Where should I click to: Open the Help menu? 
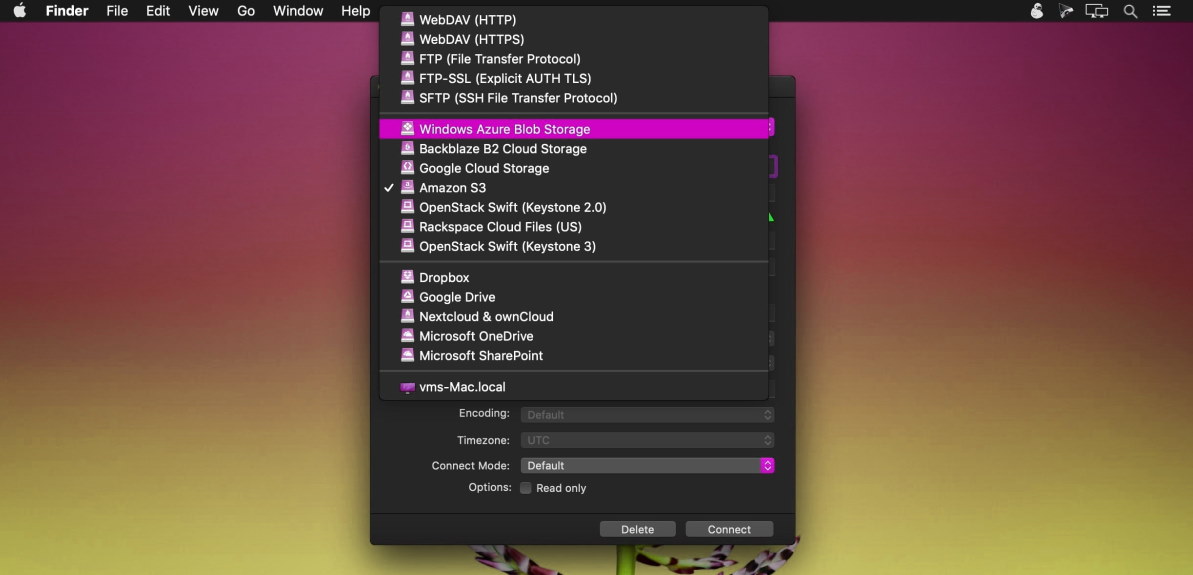pyautogui.click(x=355, y=11)
